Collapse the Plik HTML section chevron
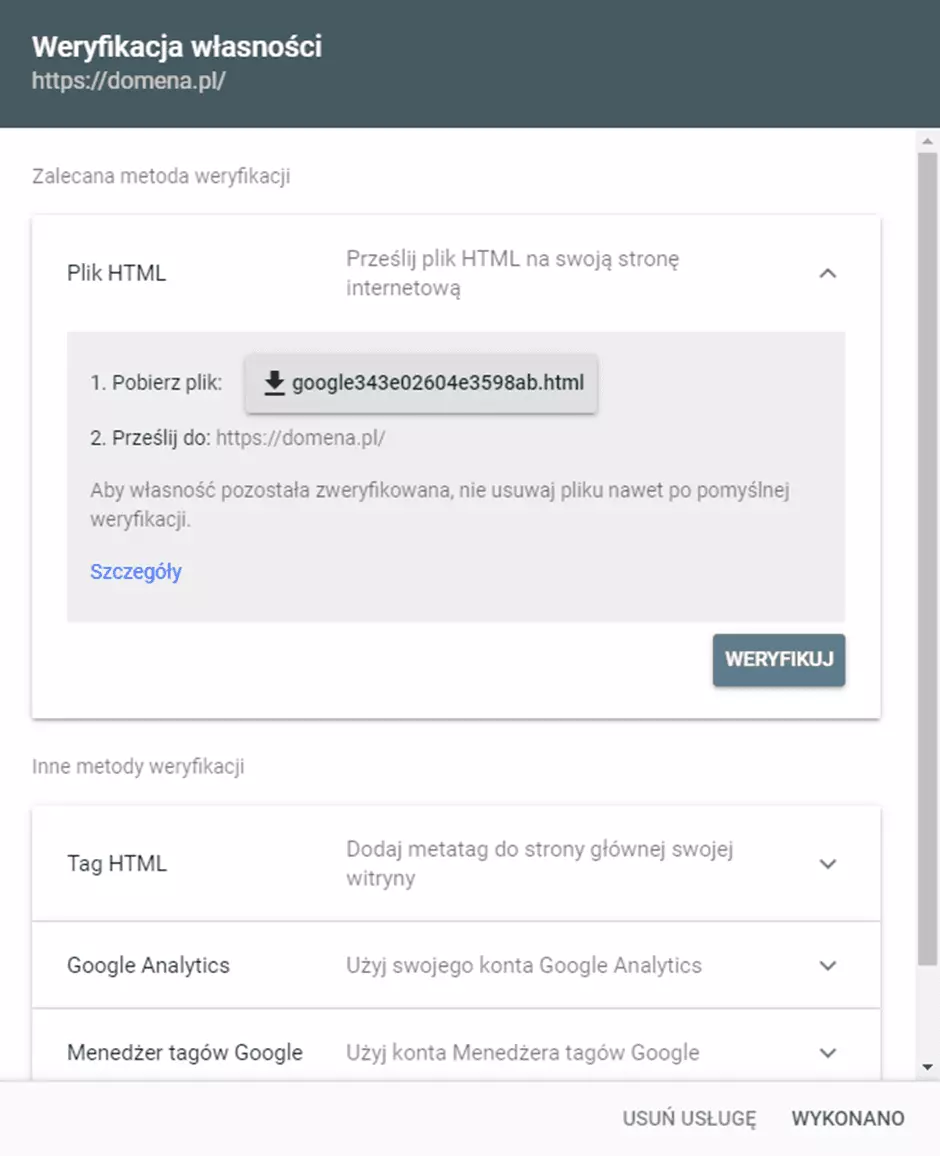 click(828, 274)
